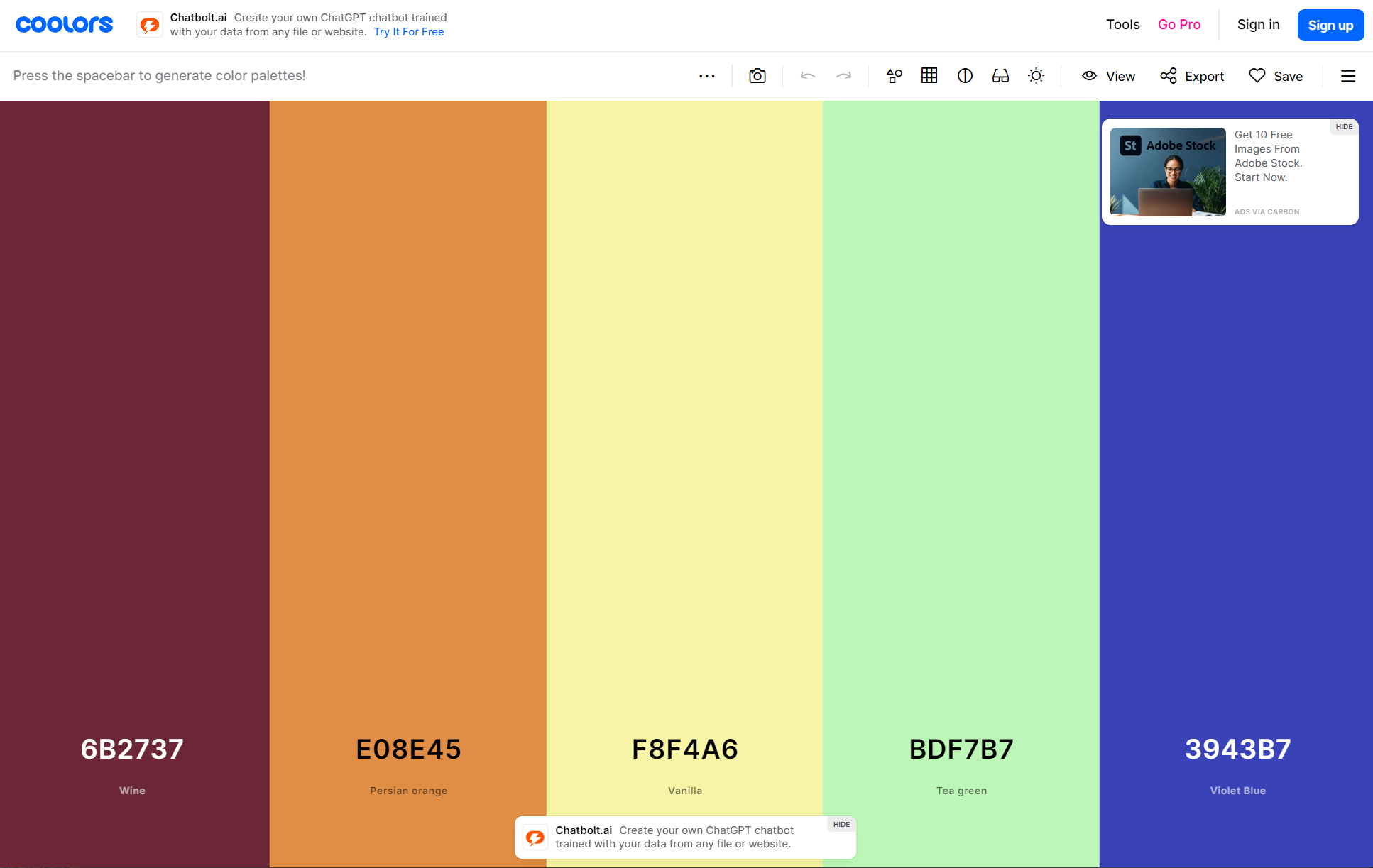Open the grid collage maker icon

click(929, 76)
